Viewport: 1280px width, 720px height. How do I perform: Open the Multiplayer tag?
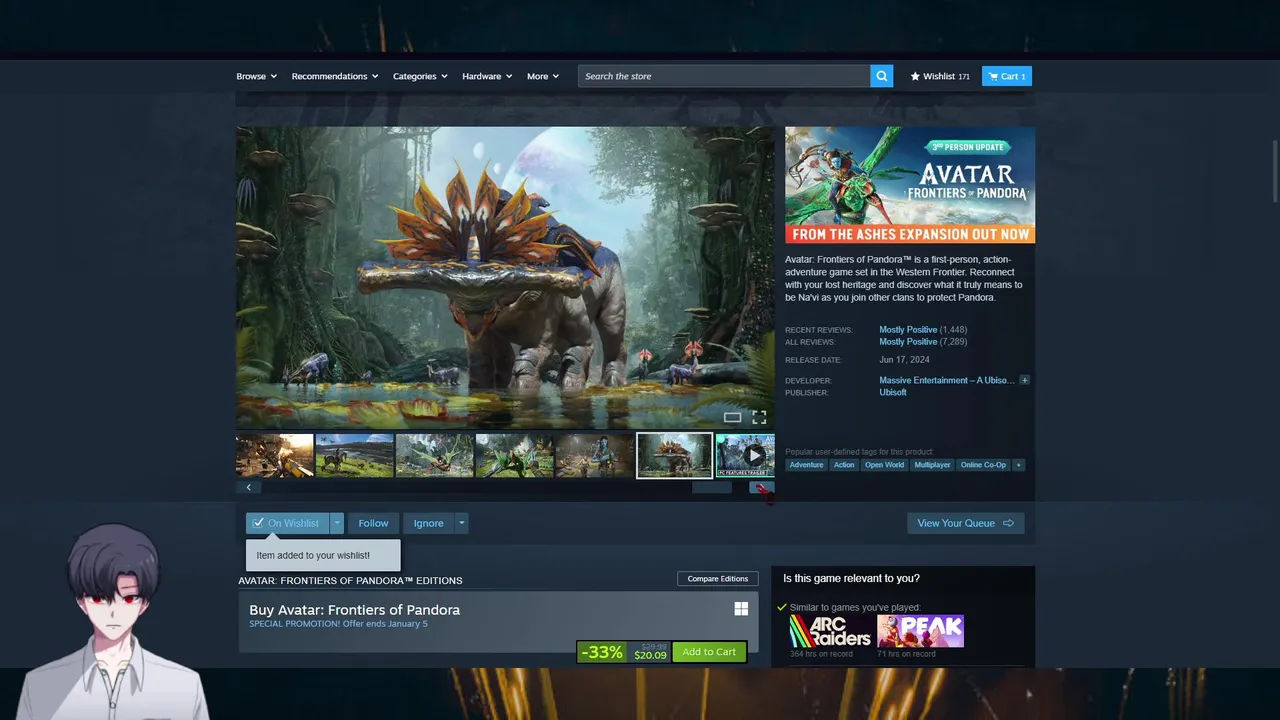[x=932, y=465]
